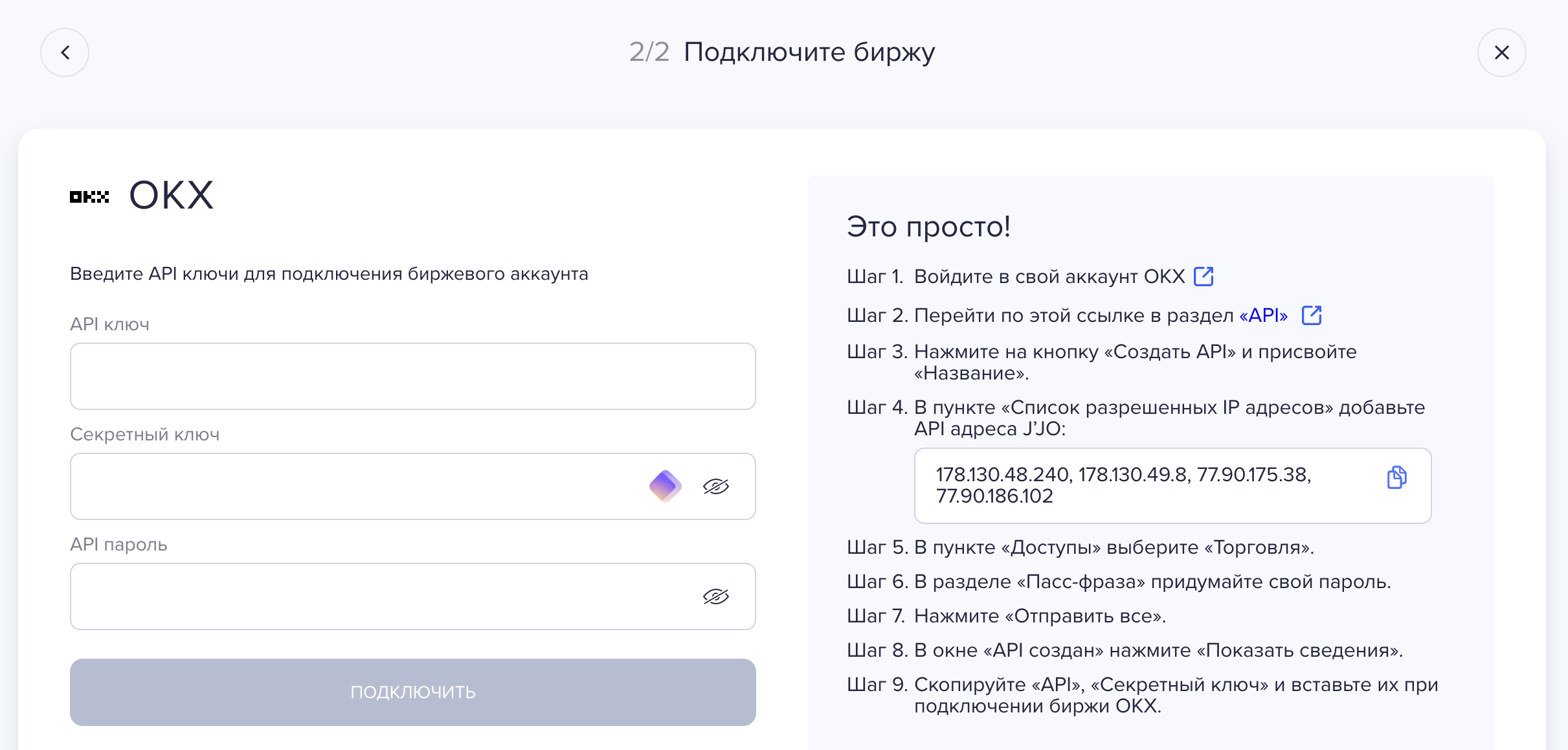1568x750 pixels.
Task: Click the IP addresses 178.130.48.240 text
Action: 1123,485
